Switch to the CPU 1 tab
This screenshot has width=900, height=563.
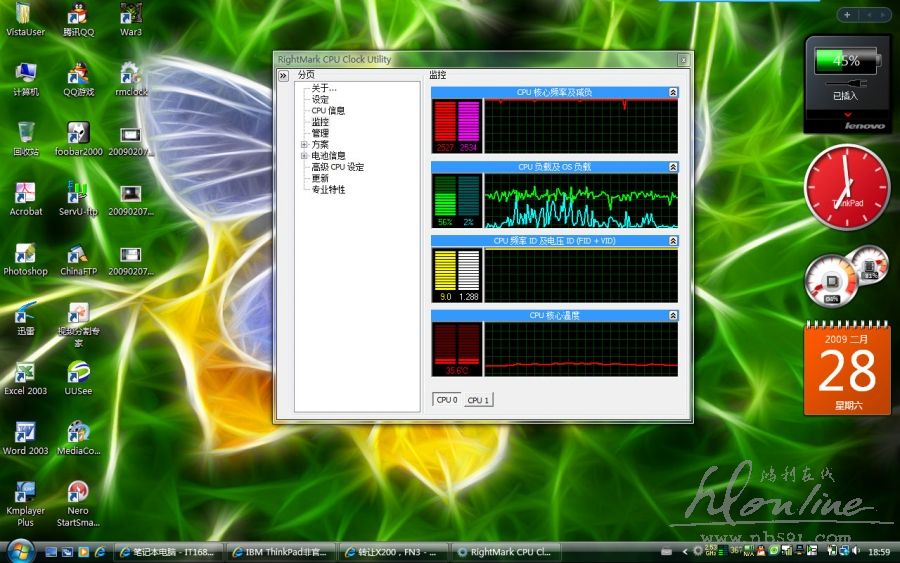coord(478,400)
